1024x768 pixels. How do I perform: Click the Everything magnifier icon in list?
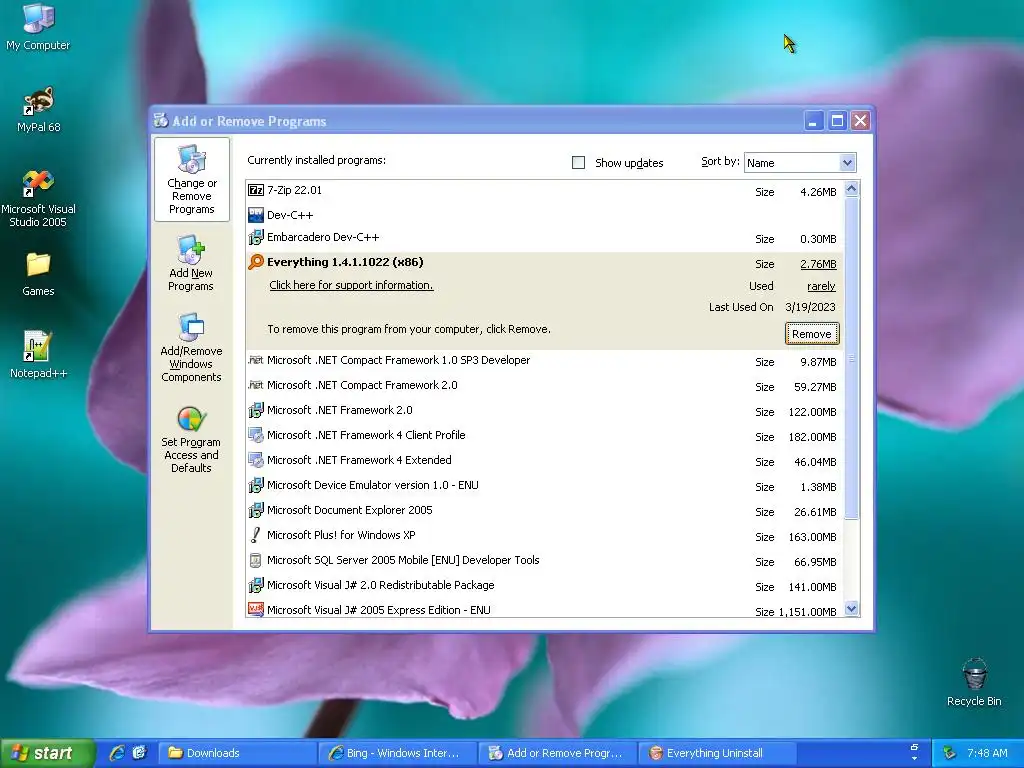tap(255, 263)
